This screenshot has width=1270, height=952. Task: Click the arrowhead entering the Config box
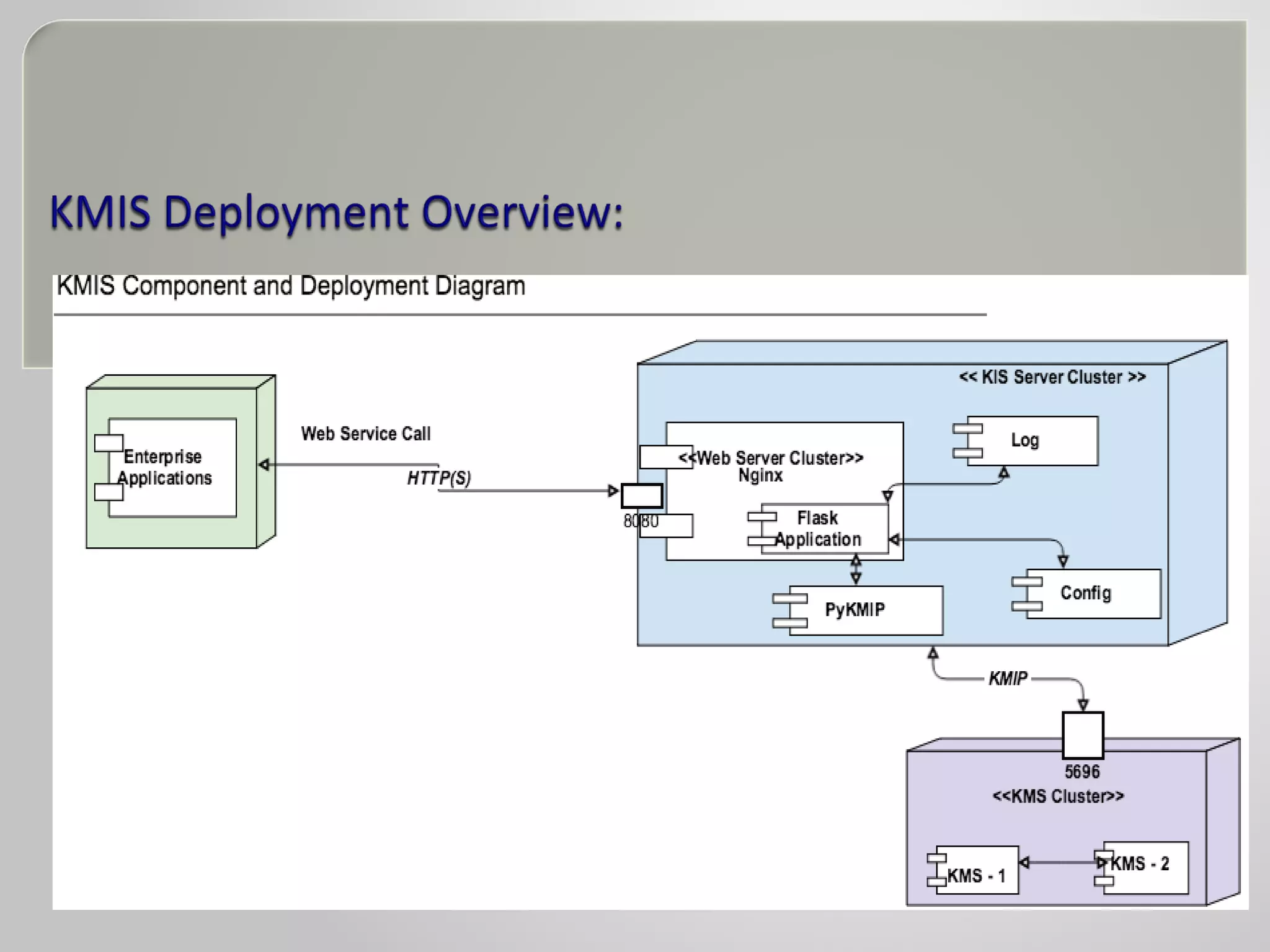click(1063, 562)
